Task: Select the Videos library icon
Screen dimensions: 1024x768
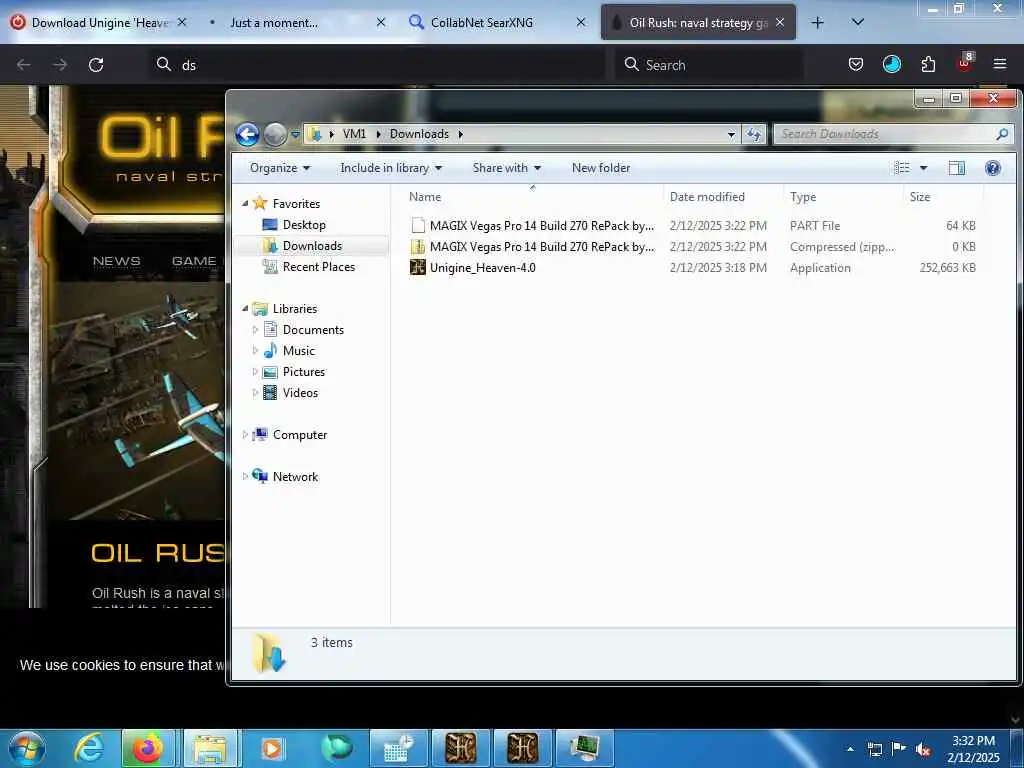Action: 270,392
